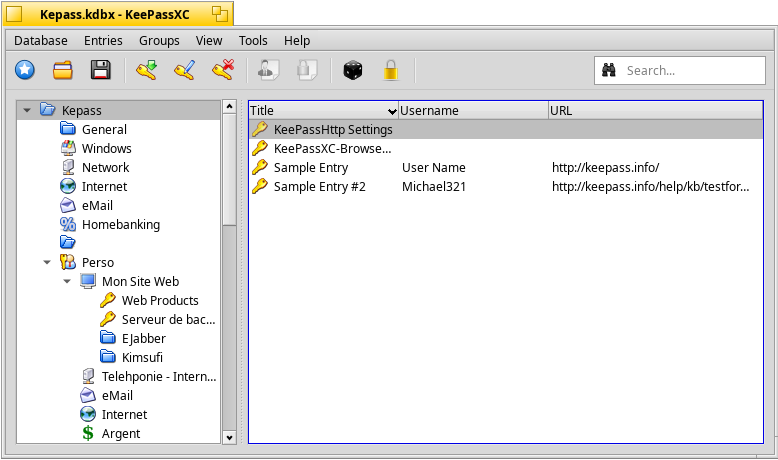Toggle Title column sort arrow

[392, 111]
